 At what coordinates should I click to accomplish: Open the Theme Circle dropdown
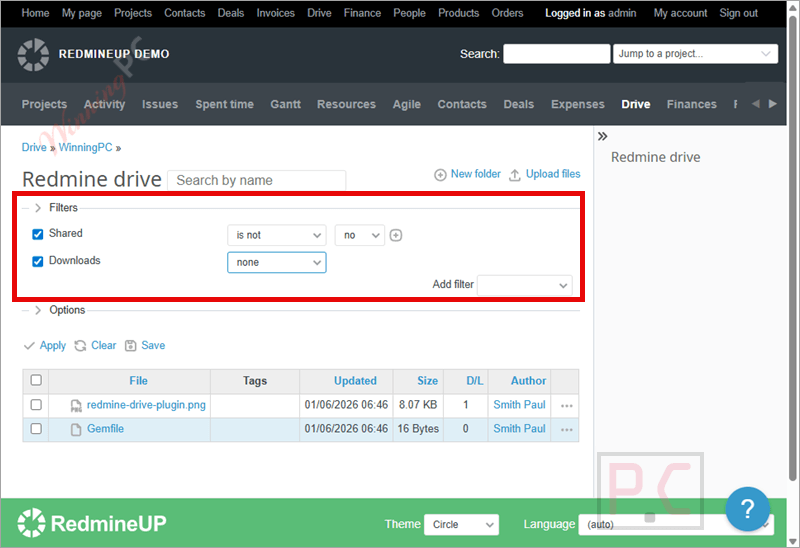click(x=461, y=525)
